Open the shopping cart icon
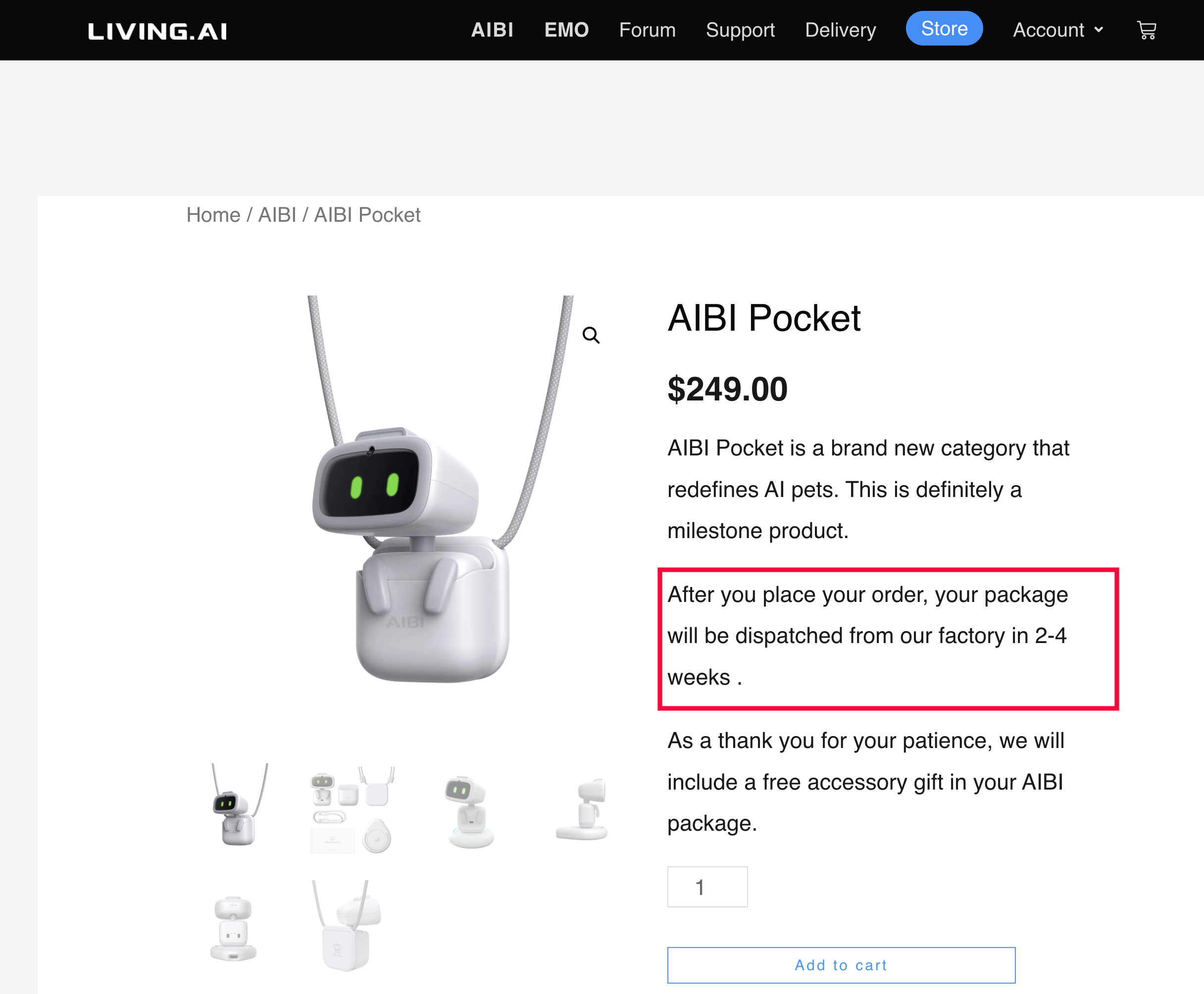The width and height of the screenshot is (1204, 994). coord(1146,30)
